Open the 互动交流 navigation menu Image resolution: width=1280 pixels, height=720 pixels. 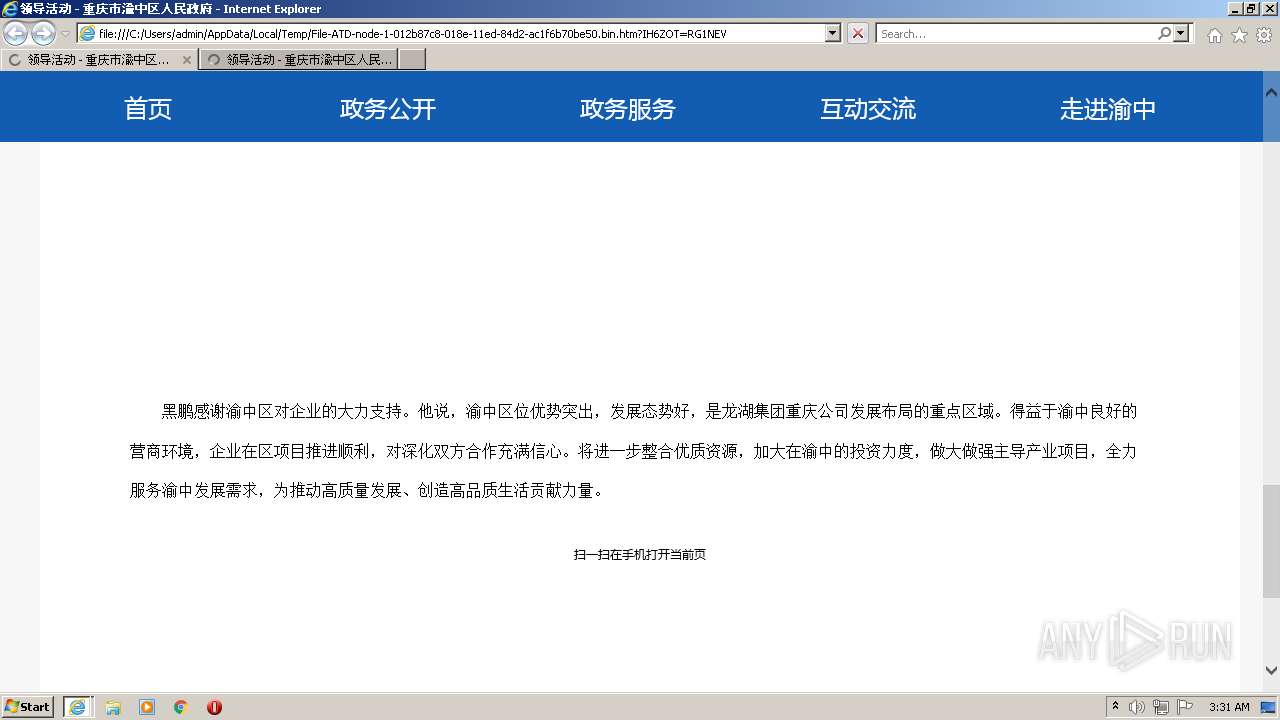point(868,108)
